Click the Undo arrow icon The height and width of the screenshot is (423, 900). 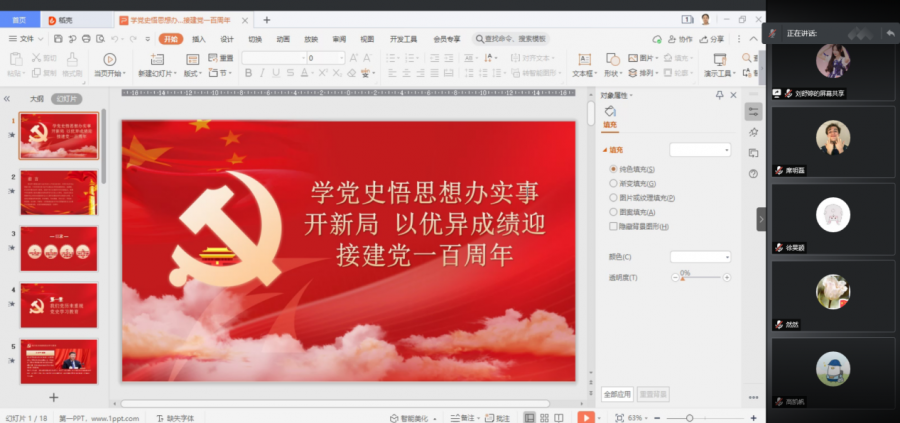coord(115,39)
